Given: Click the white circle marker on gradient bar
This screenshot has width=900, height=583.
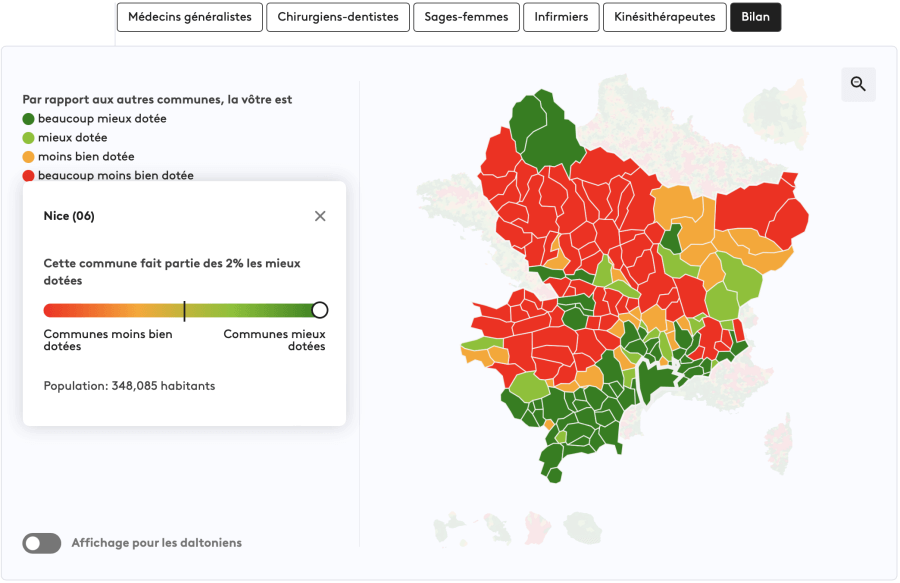Looking at the screenshot, I should pyautogui.click(x=320, y=310).
